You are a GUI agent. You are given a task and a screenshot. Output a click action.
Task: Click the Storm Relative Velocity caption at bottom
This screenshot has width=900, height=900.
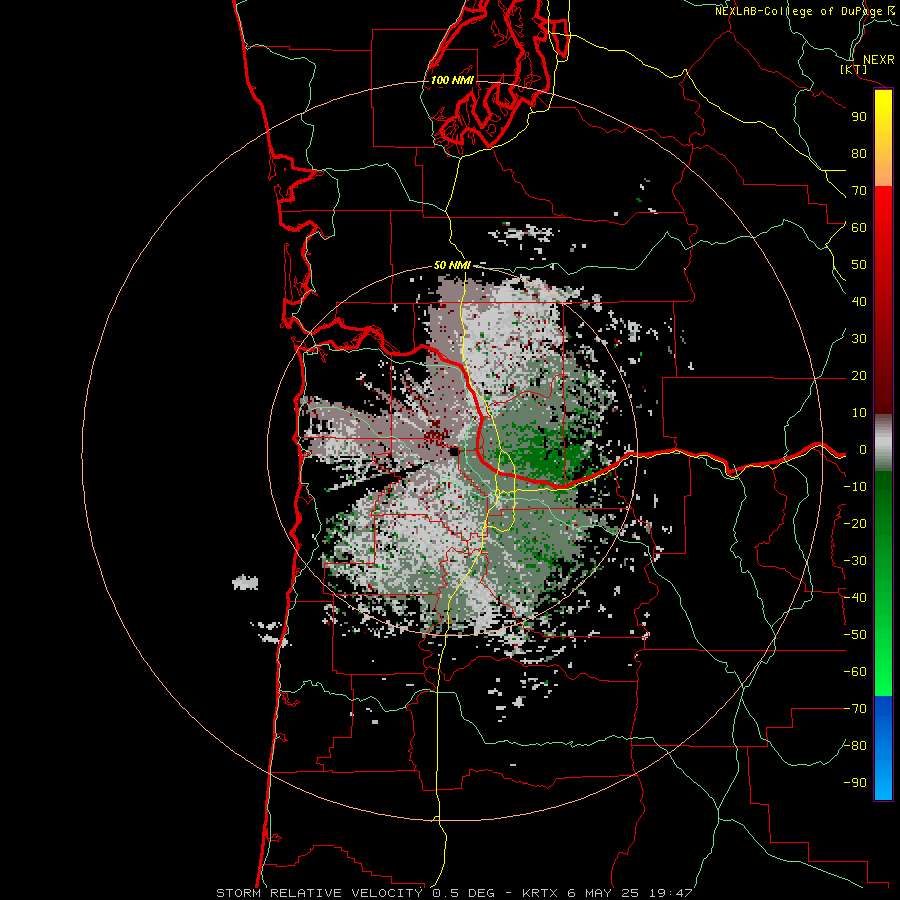pos(454,893)
